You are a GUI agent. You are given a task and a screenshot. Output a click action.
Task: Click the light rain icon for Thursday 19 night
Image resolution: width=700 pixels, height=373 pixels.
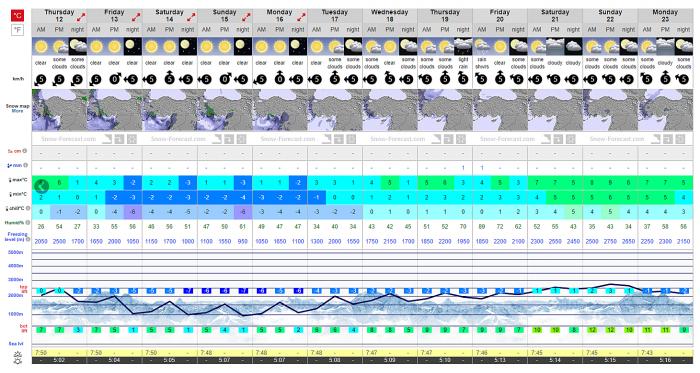coord(463,46)
